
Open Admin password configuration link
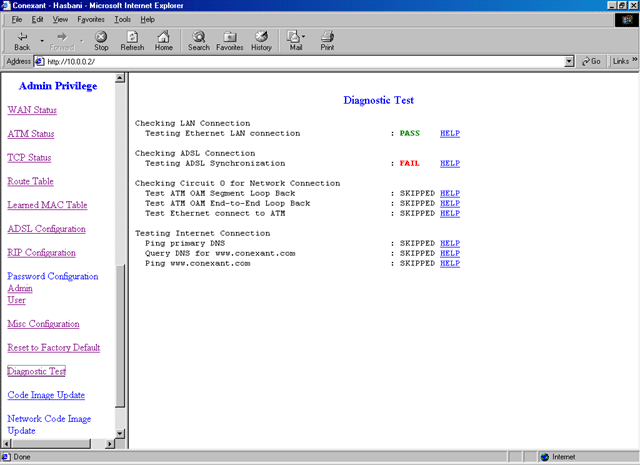click(x=20, y=288)
